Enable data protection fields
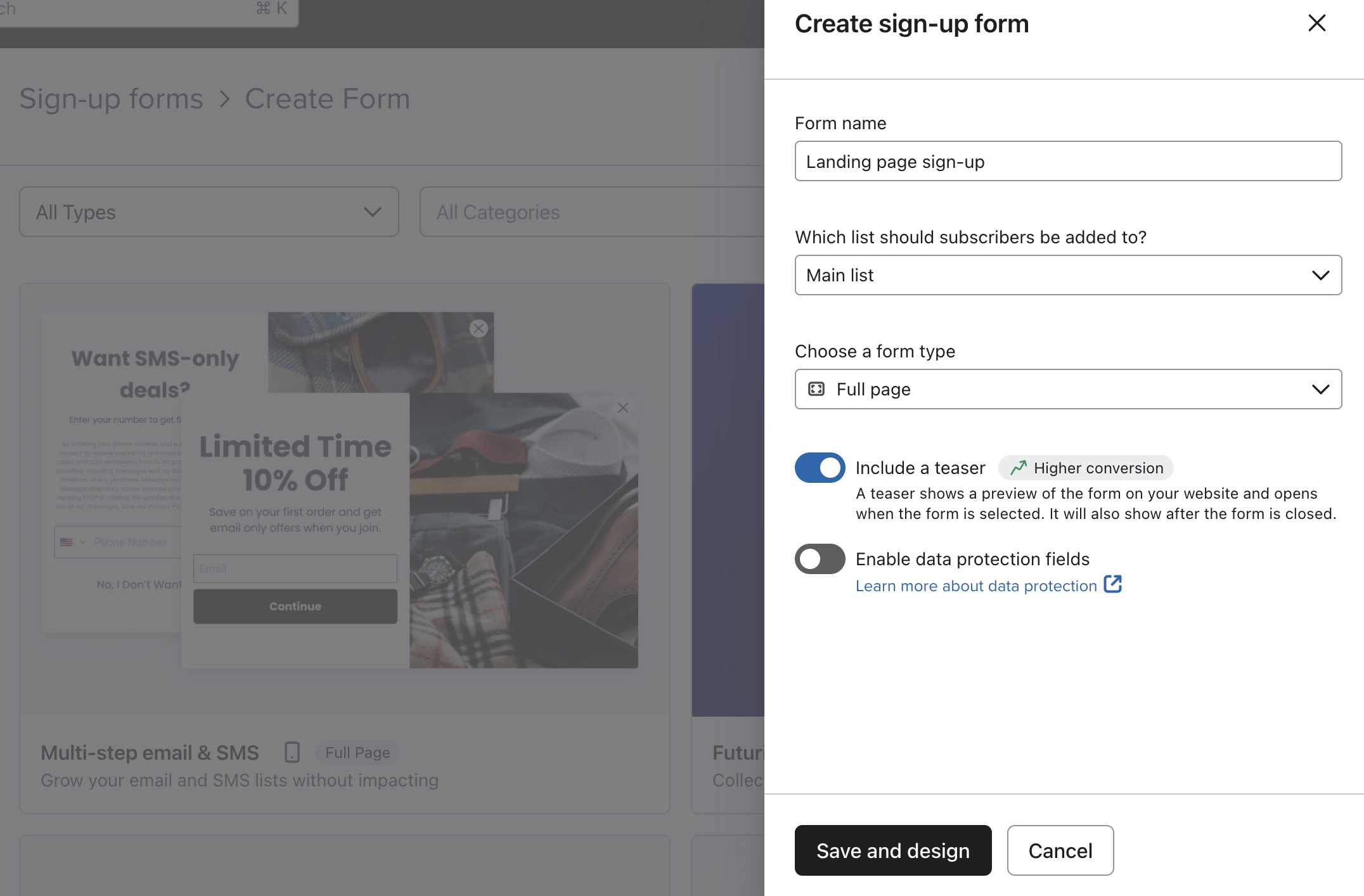The width and height of the screenshot is (1364, 896). (819, 559)
